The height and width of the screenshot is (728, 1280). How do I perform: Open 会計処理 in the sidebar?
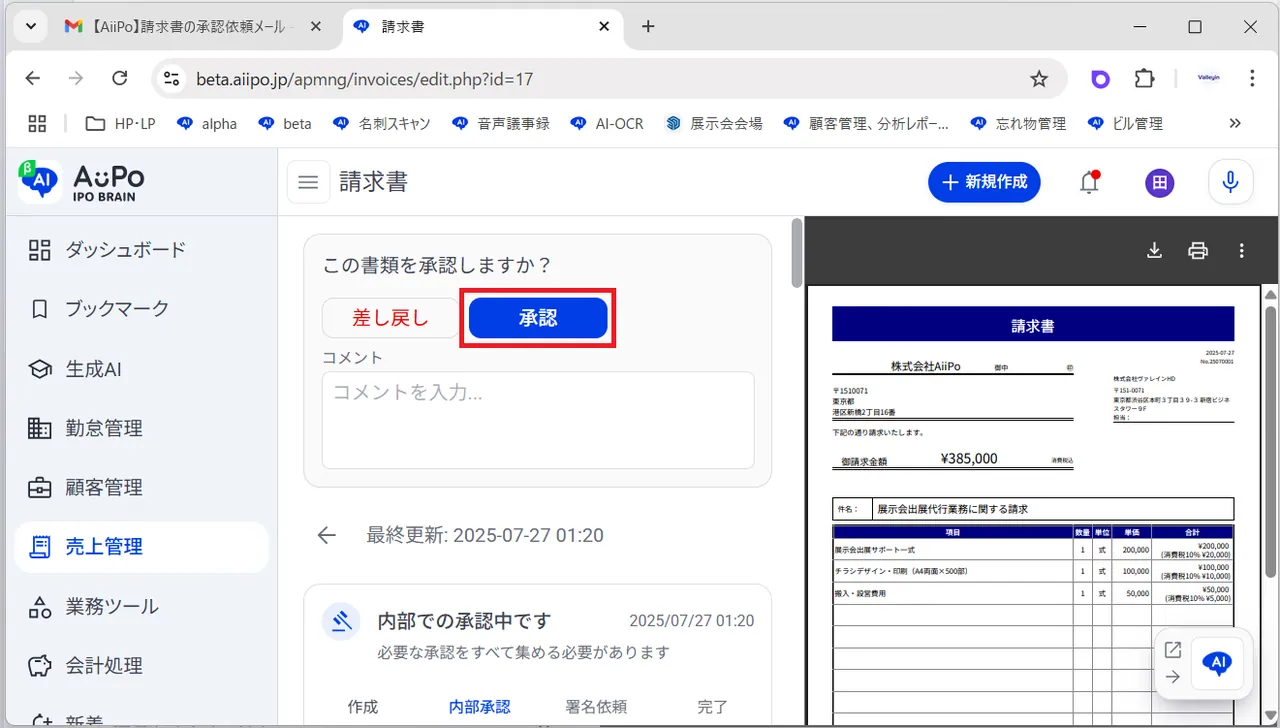point(141,665)
